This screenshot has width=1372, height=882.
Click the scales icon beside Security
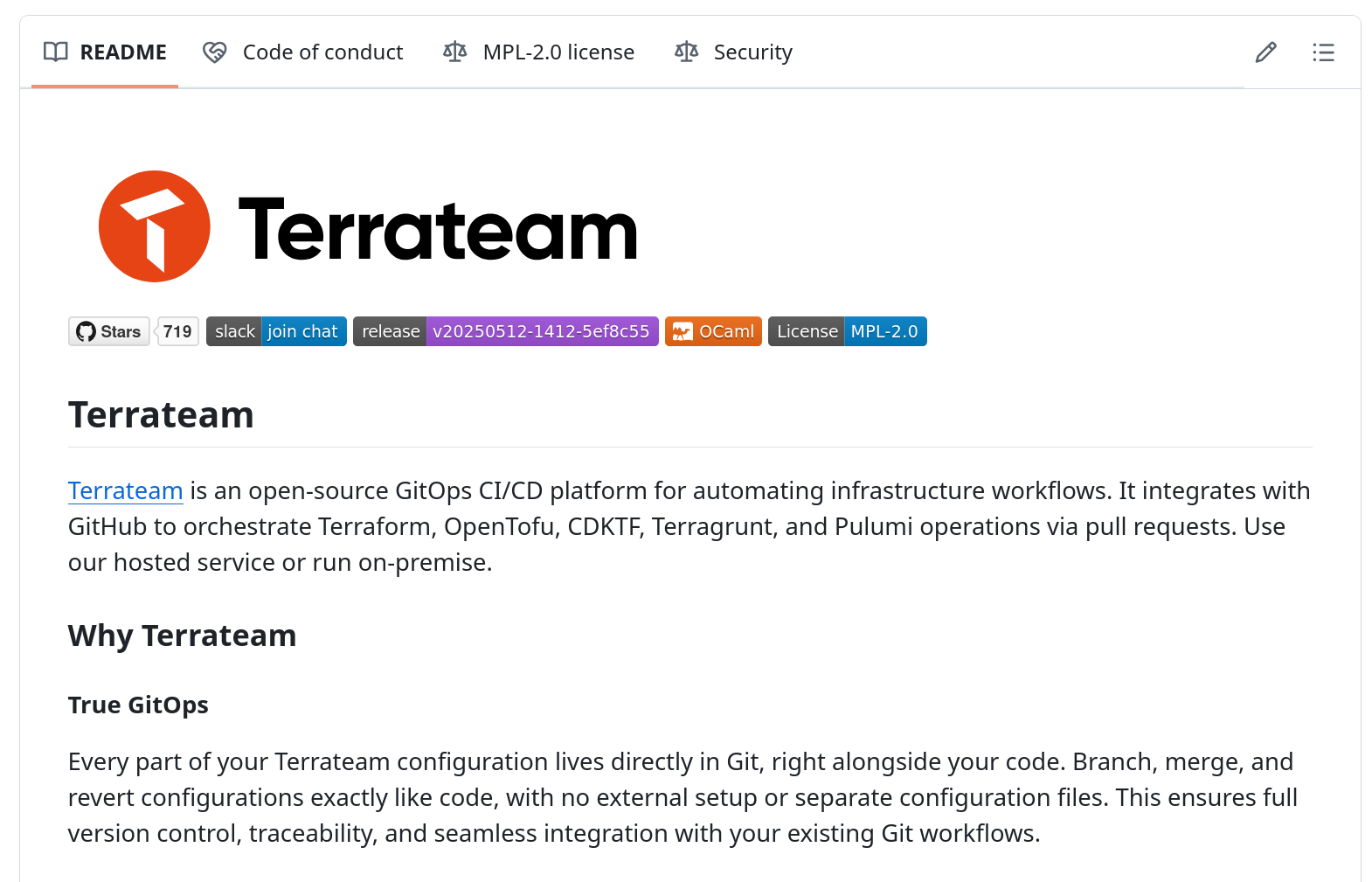point(687,52)
